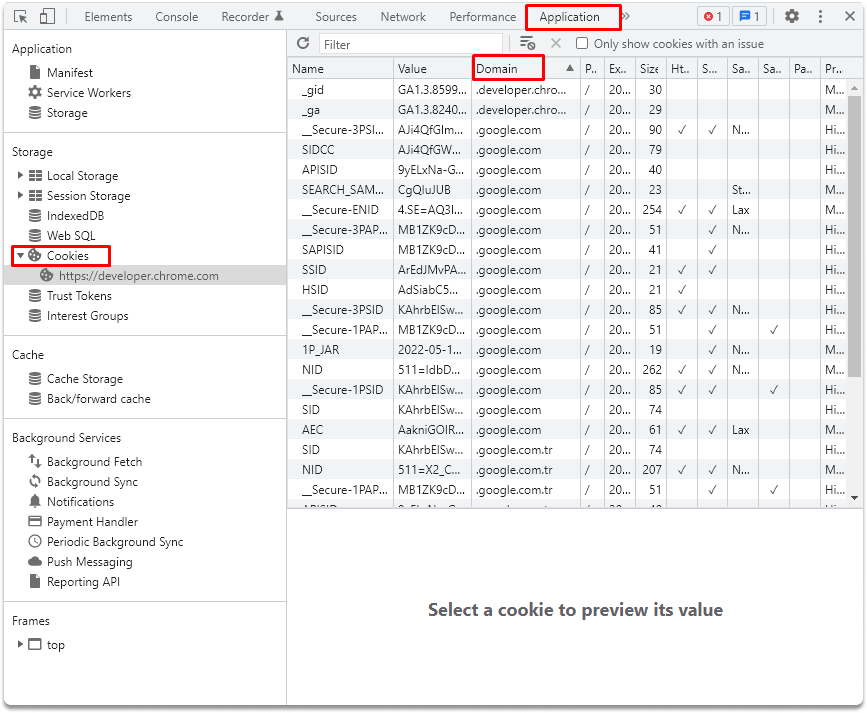The width and height of the screenshot is (867, 713).
Task: Show more tabs with double chevron
Action: (626, 17)
